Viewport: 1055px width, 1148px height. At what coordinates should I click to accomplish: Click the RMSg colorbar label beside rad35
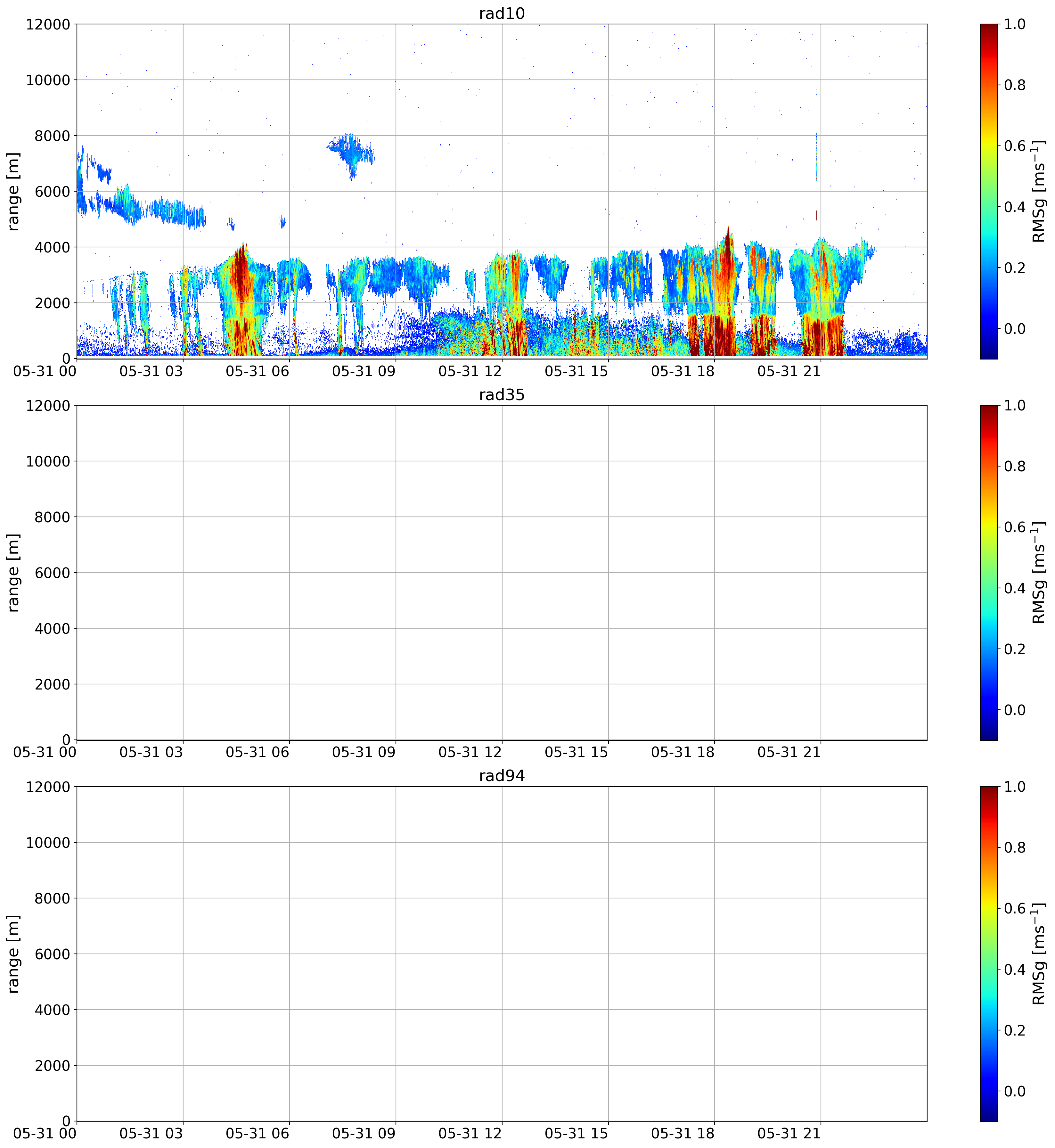tap(1039, 573)
